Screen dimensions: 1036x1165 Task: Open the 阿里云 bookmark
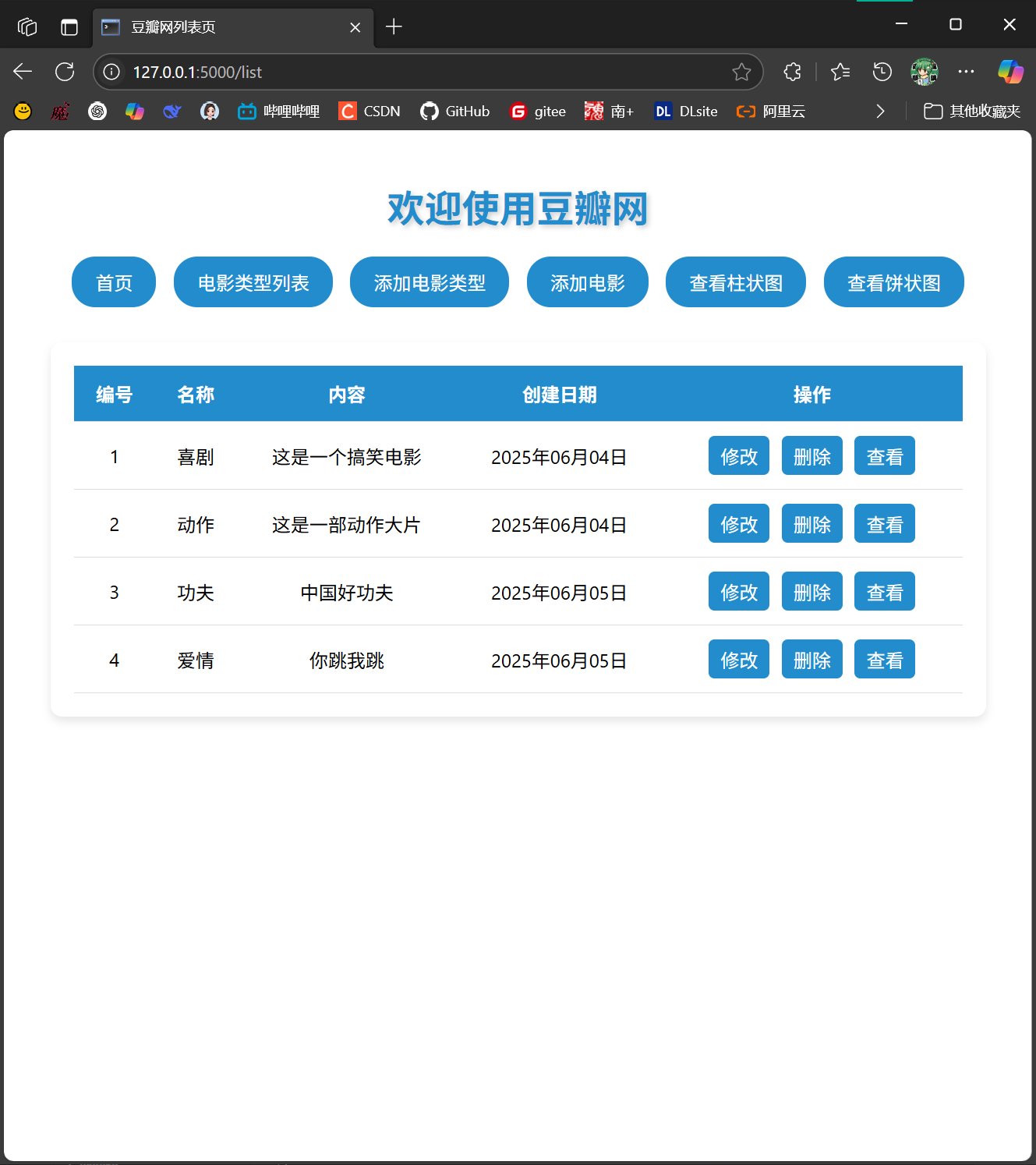click(x=771, y=112)
